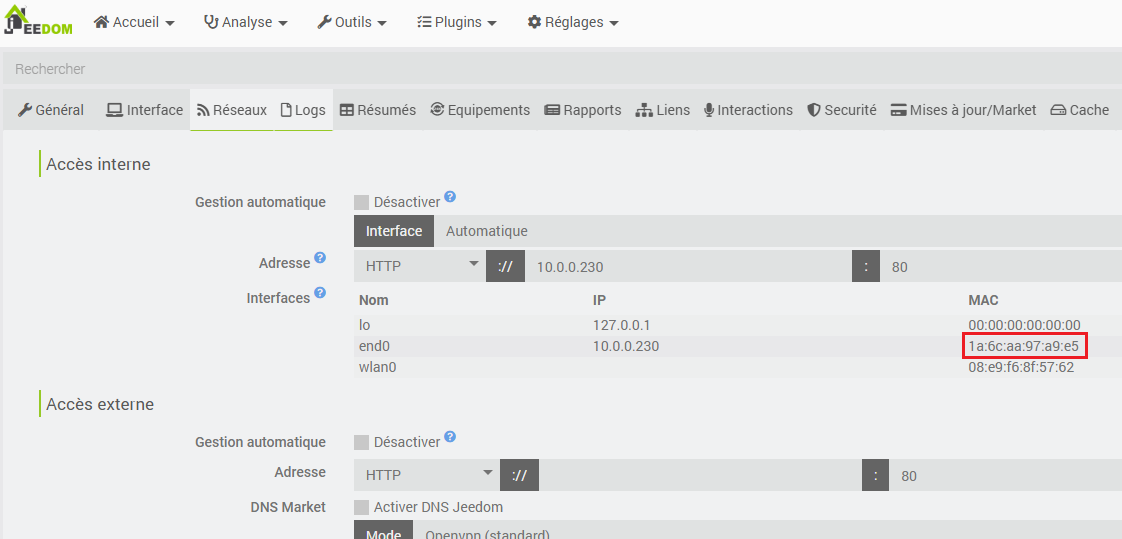Click help icon beside internal Désactiver
Viewport: 1122px width, 539px height.
click(x=450, y=197)
